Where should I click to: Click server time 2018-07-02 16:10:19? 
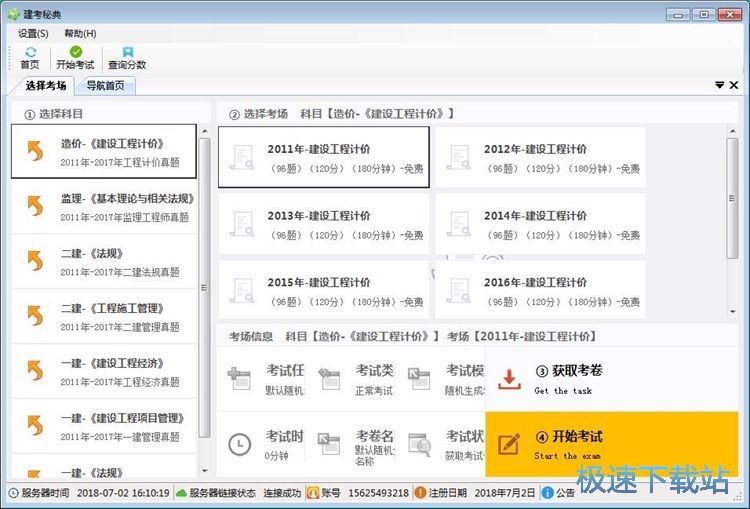[123, 493]
